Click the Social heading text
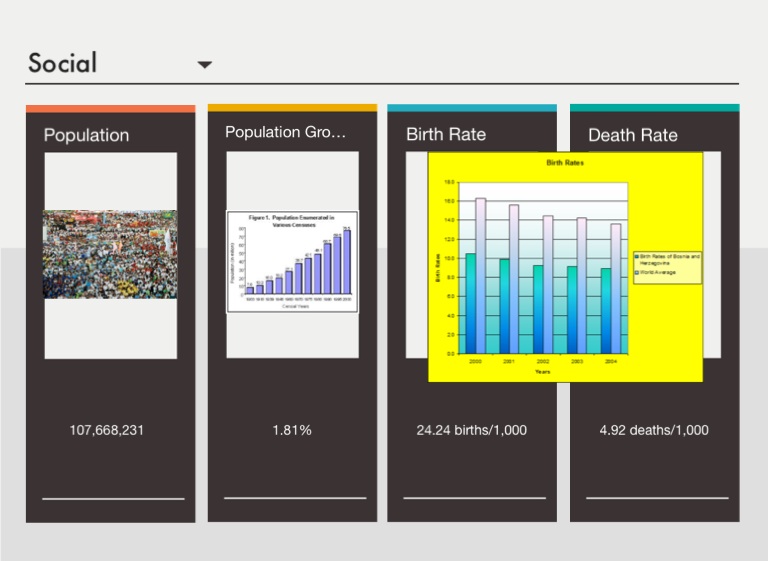 pos(63,63)
